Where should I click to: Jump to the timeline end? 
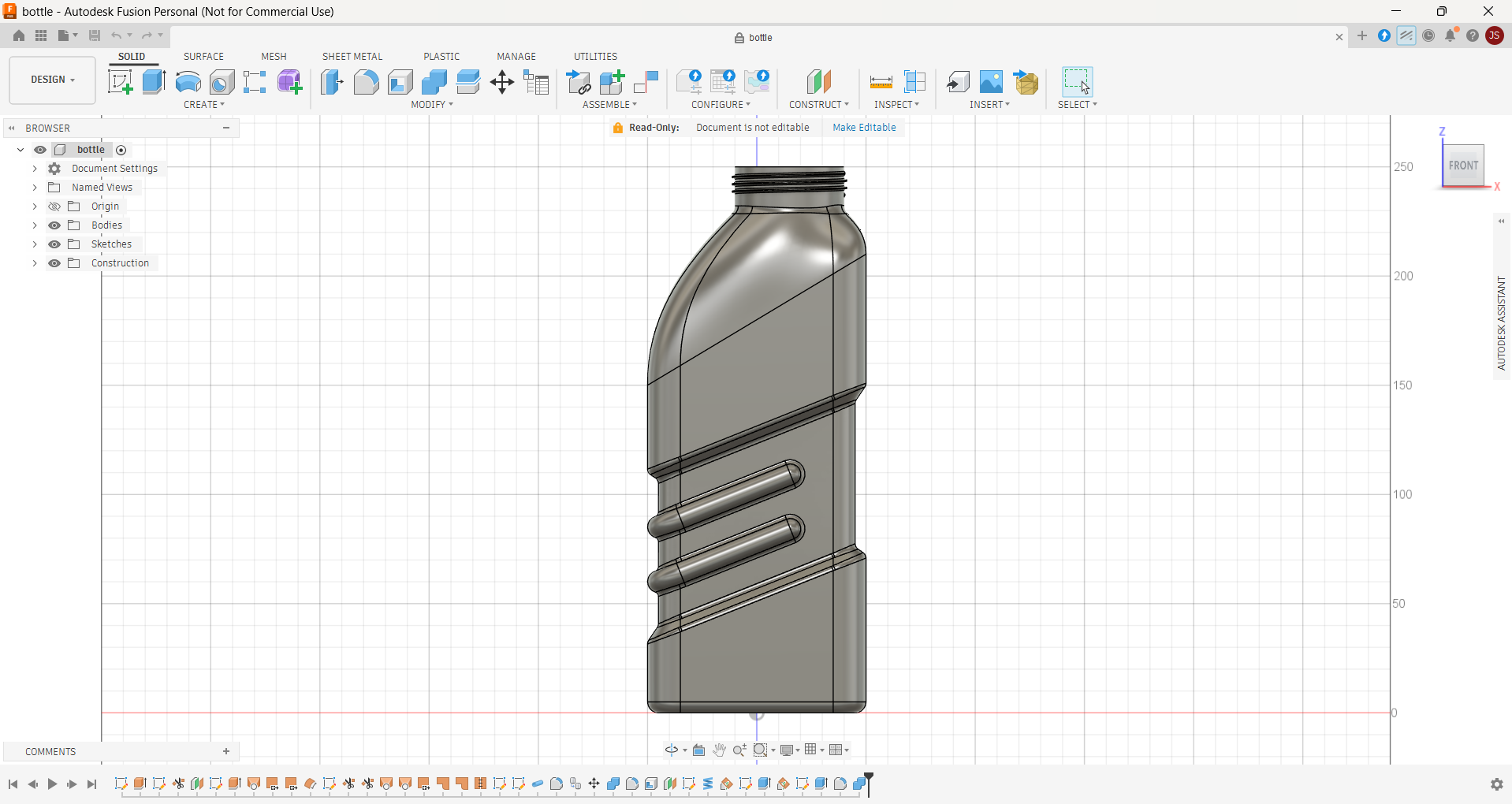pos(91,784)
